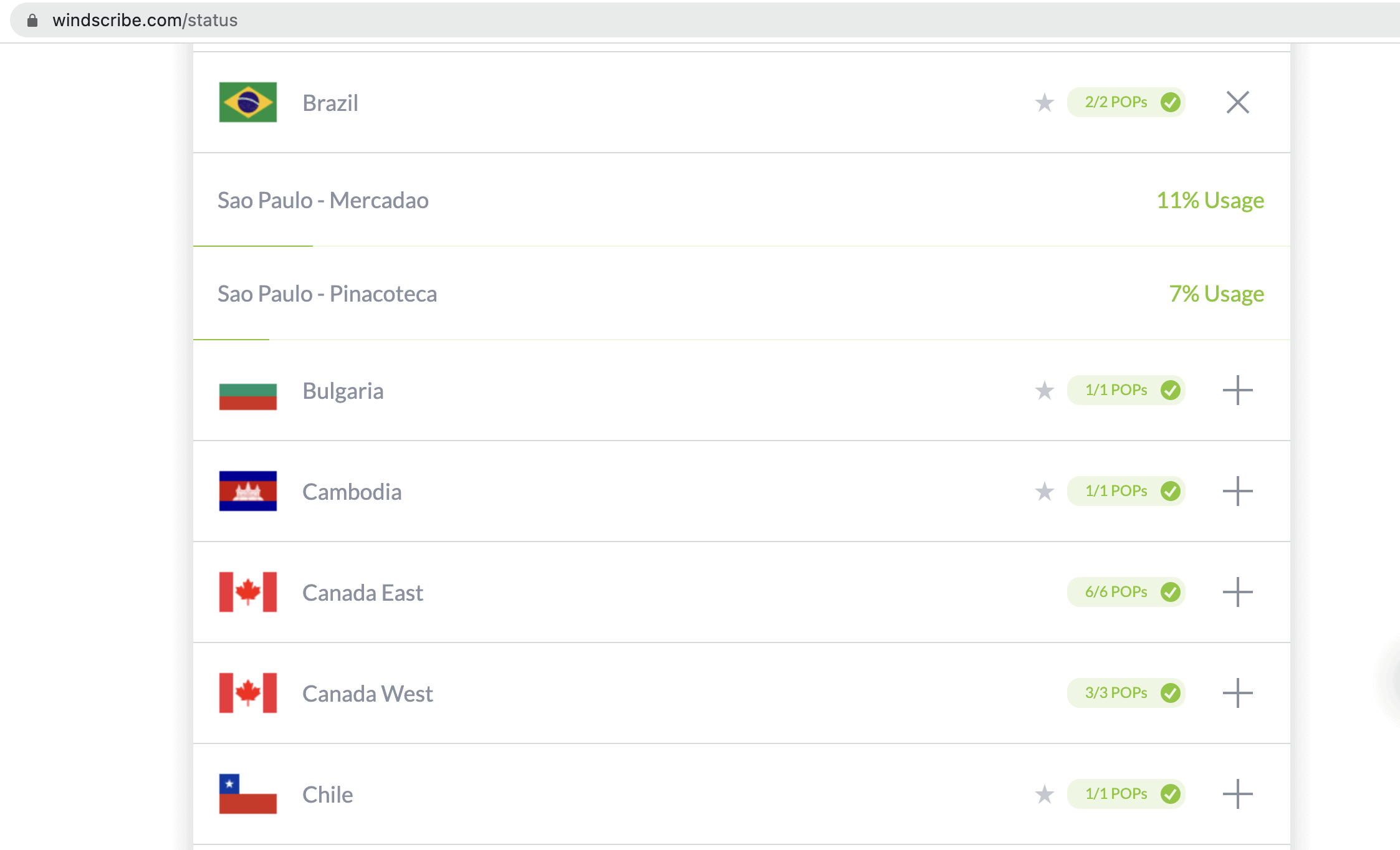Expand the Bulgaria locations with plus
Screen dimensions: 1400x850
tap(1237, 390)
